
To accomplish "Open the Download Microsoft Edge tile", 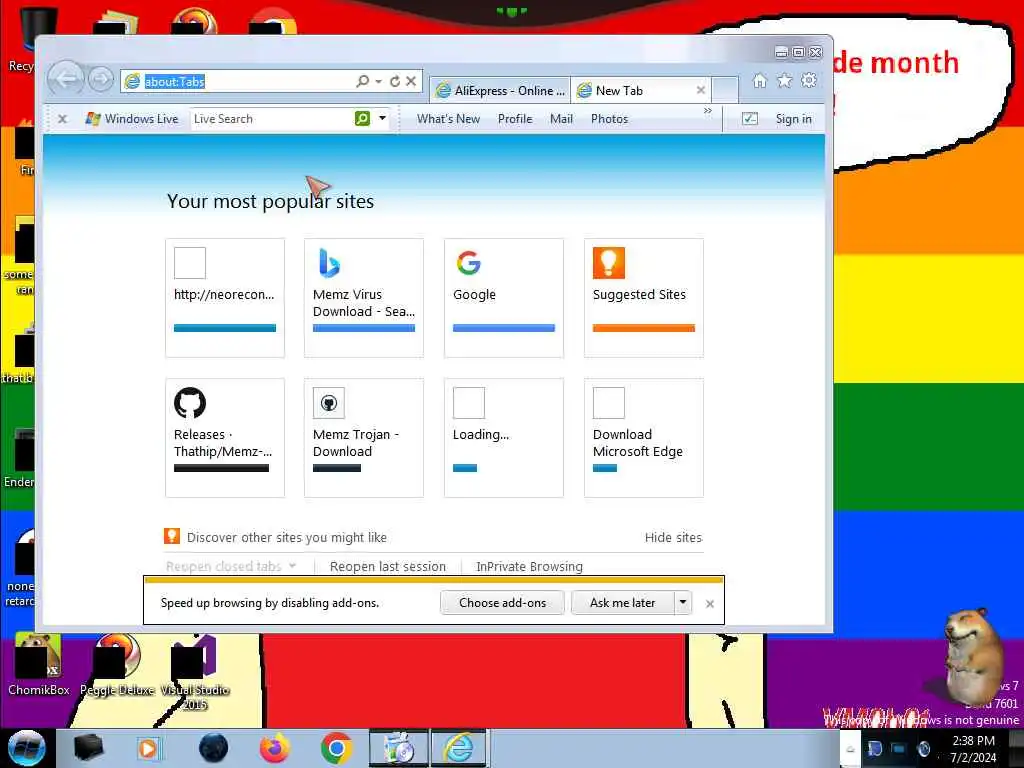I will (644, 438).
